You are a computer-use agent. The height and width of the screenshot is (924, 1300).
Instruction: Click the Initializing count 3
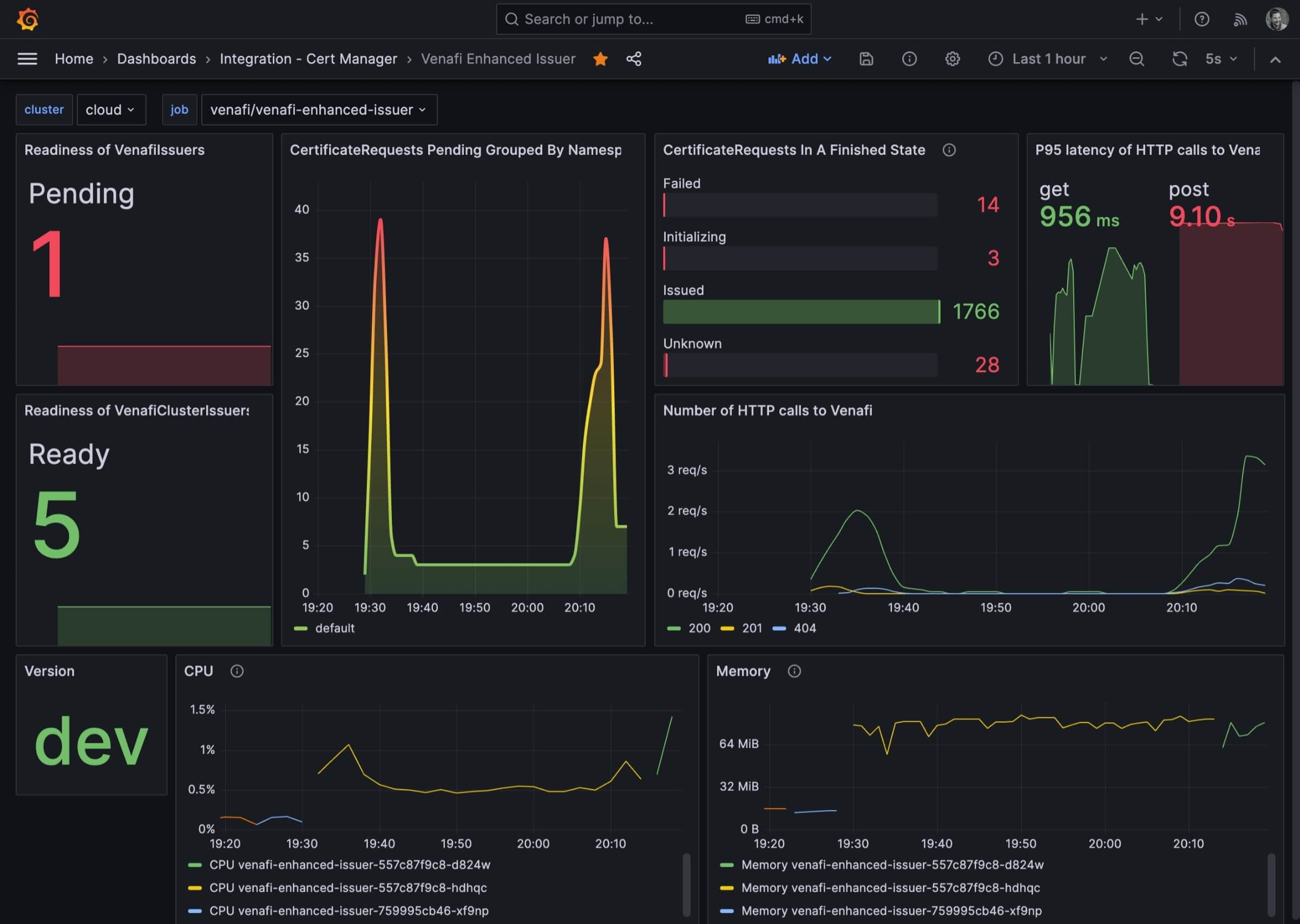coord(993,258)
